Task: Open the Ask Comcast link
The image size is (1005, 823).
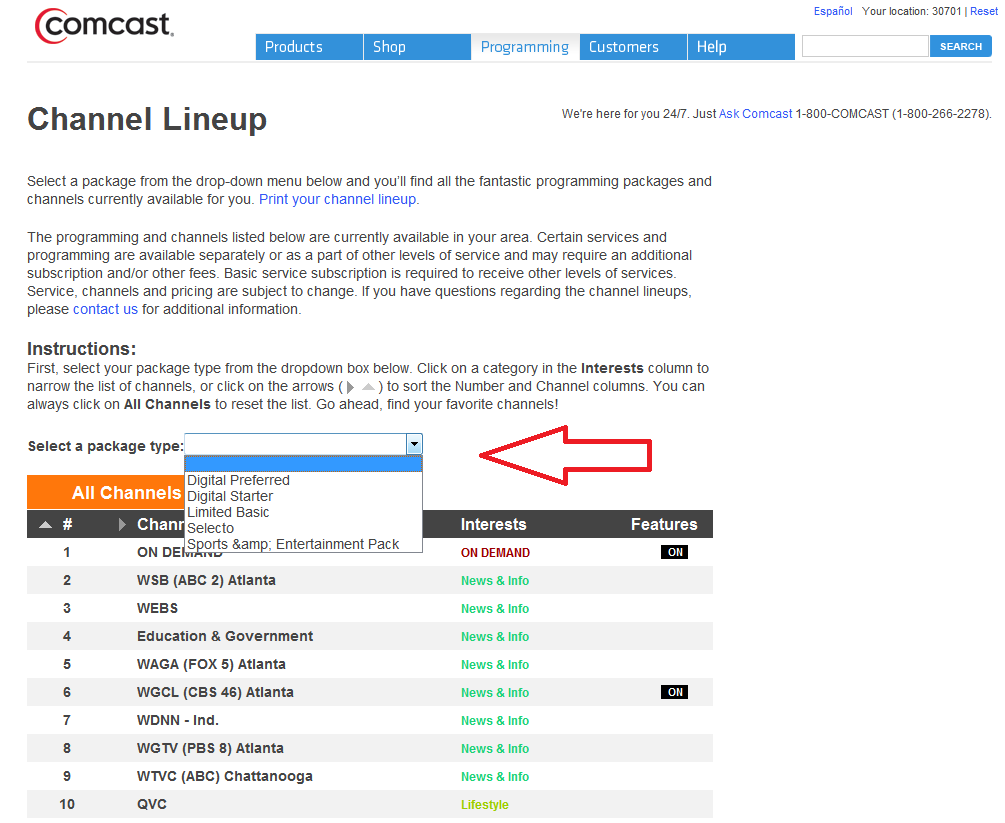Action: 756,113
